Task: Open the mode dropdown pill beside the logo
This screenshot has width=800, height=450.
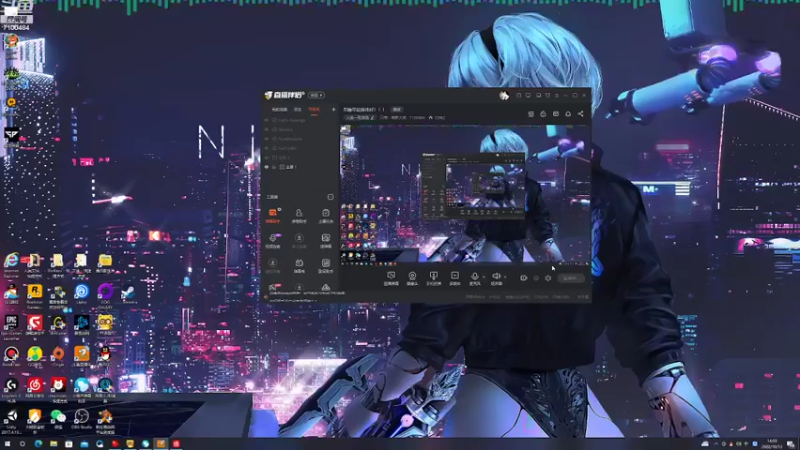Action: tap(316, 95)
